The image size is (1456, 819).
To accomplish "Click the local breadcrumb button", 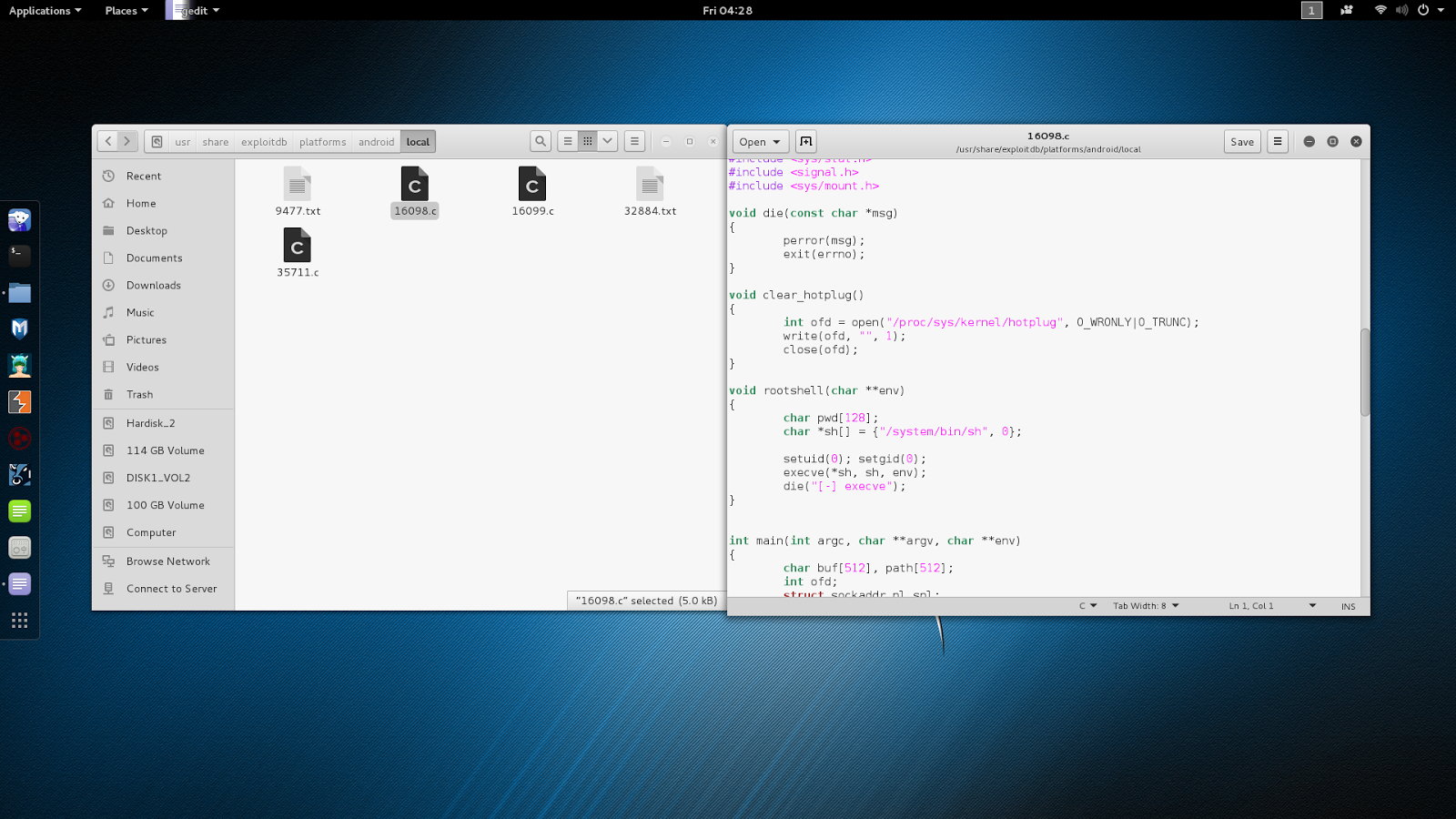I will pyautogui.click(x=417, y=141).
